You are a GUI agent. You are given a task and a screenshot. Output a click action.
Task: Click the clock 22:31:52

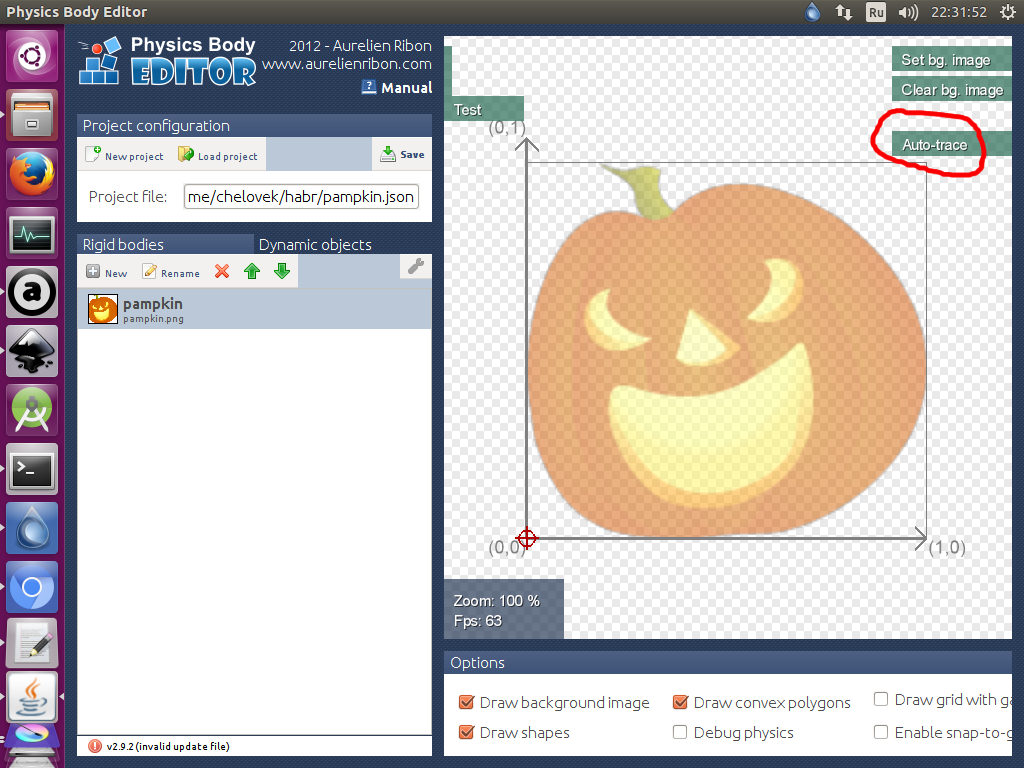[x=959, y=12]
